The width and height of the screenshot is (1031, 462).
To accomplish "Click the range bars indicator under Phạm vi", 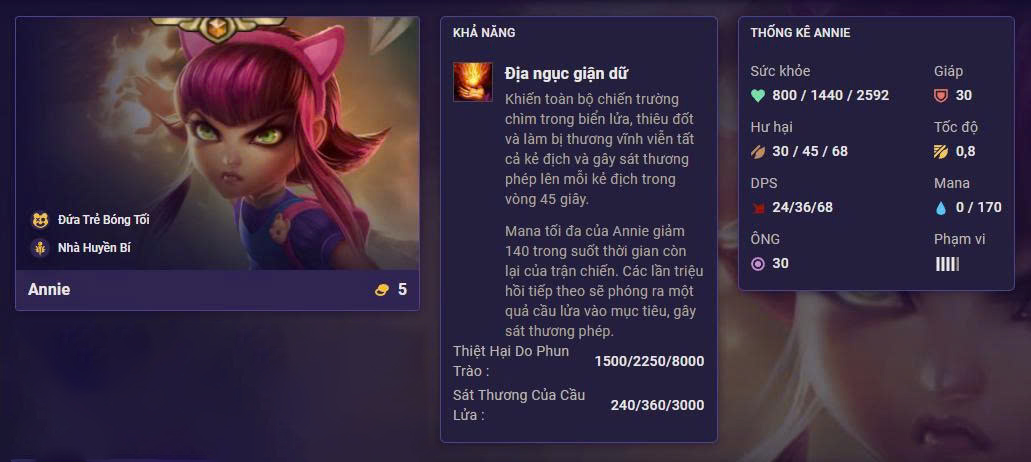I will (x=947, y=264).
